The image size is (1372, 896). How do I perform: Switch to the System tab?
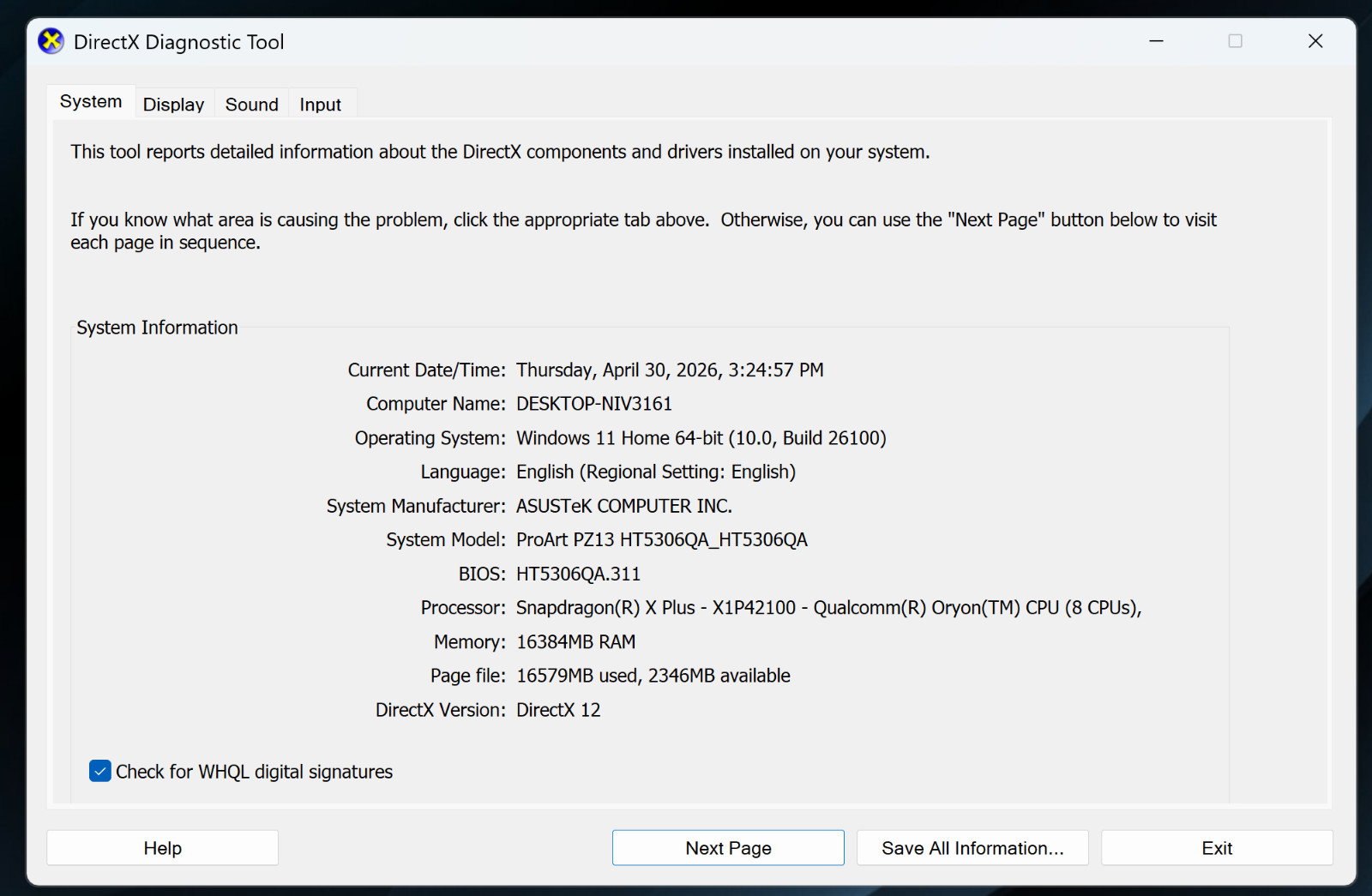coord(91,101)
